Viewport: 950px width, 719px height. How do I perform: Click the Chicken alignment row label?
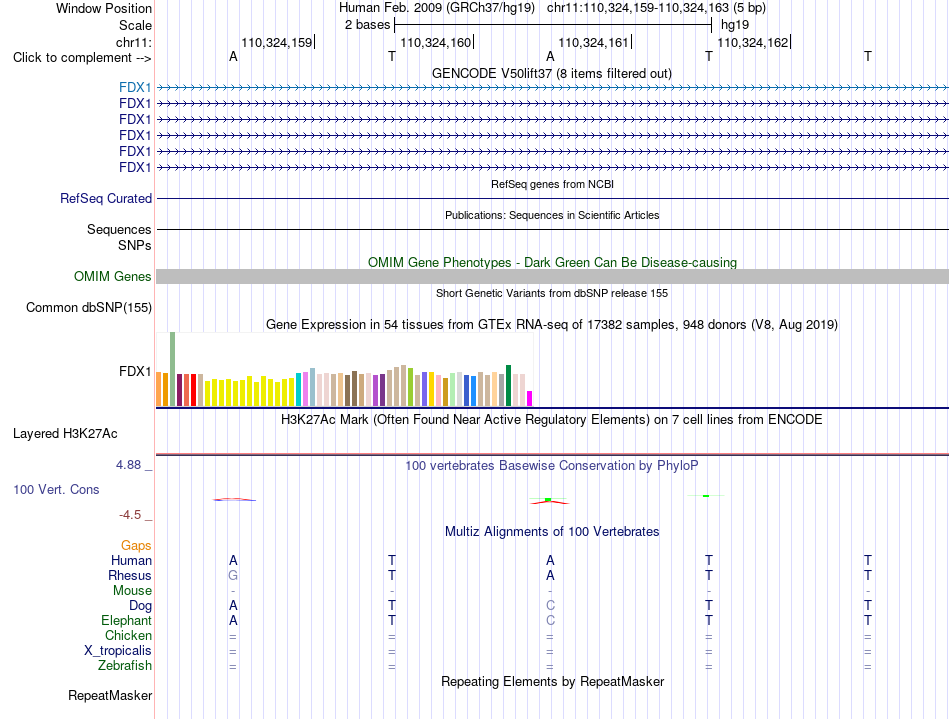coord(128,635)
